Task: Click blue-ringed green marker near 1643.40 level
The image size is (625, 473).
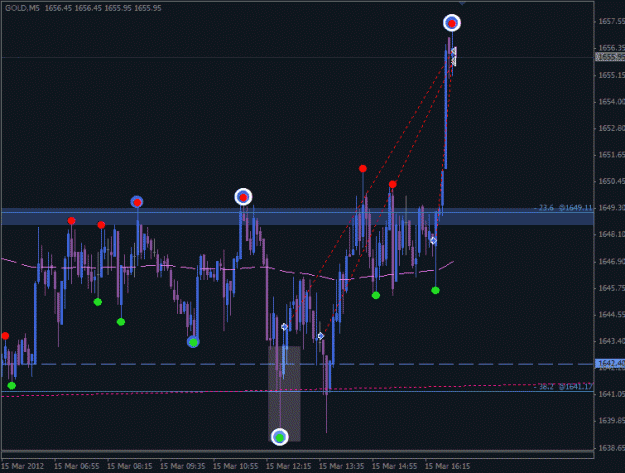Action: [193, 342]
